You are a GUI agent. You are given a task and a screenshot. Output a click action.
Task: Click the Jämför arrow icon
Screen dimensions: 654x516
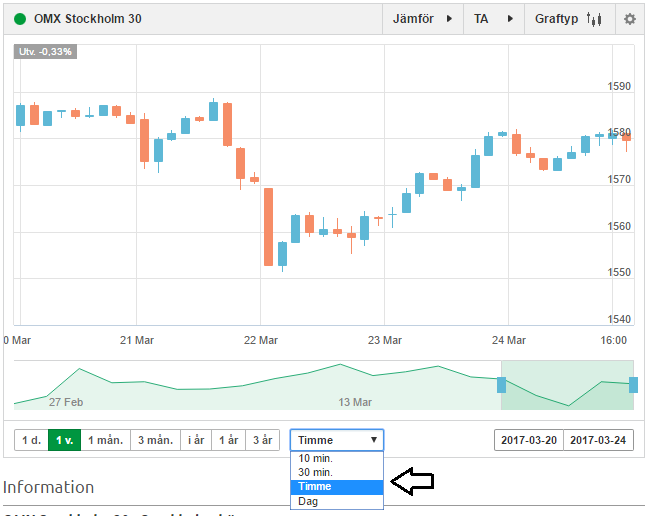pyautogui.click(x=449, y=19)
